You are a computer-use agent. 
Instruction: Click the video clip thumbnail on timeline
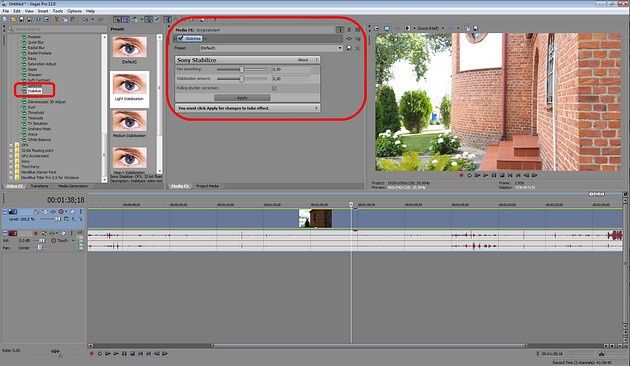pos(315,219)
